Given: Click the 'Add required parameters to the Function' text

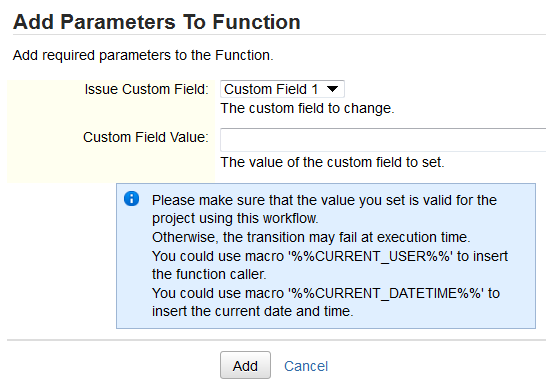Looking at the screenshot, I should click(x=143, y=55).
